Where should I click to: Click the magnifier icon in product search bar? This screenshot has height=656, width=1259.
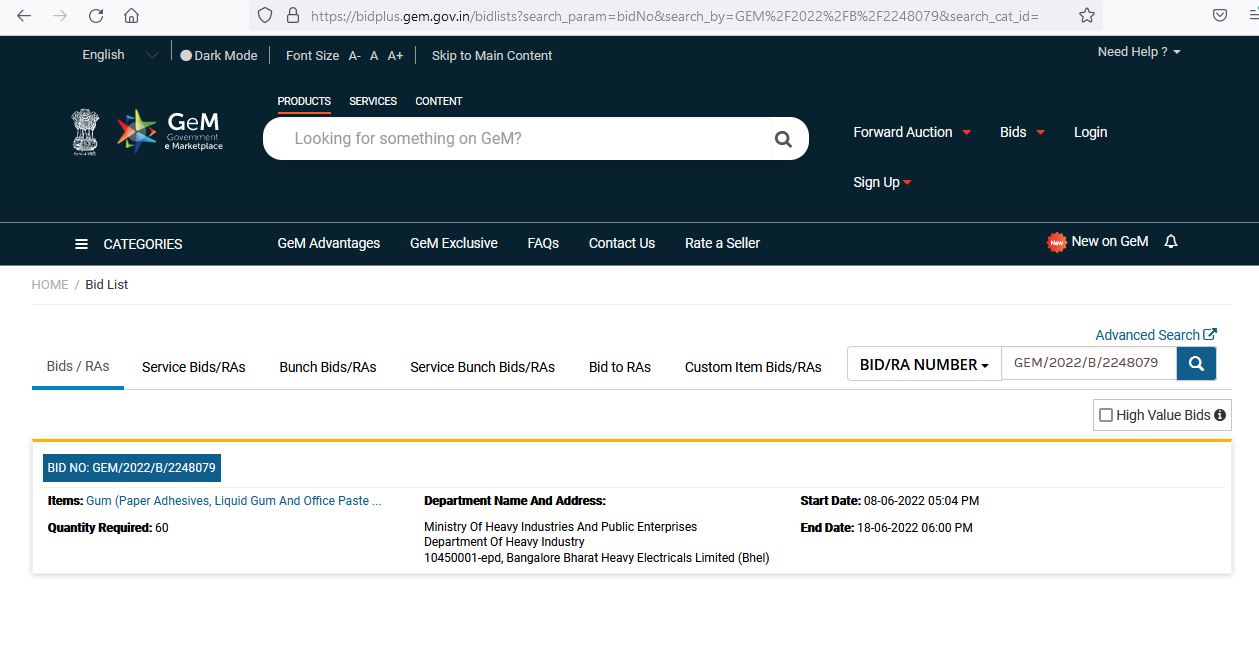click(x=783, y=139)
